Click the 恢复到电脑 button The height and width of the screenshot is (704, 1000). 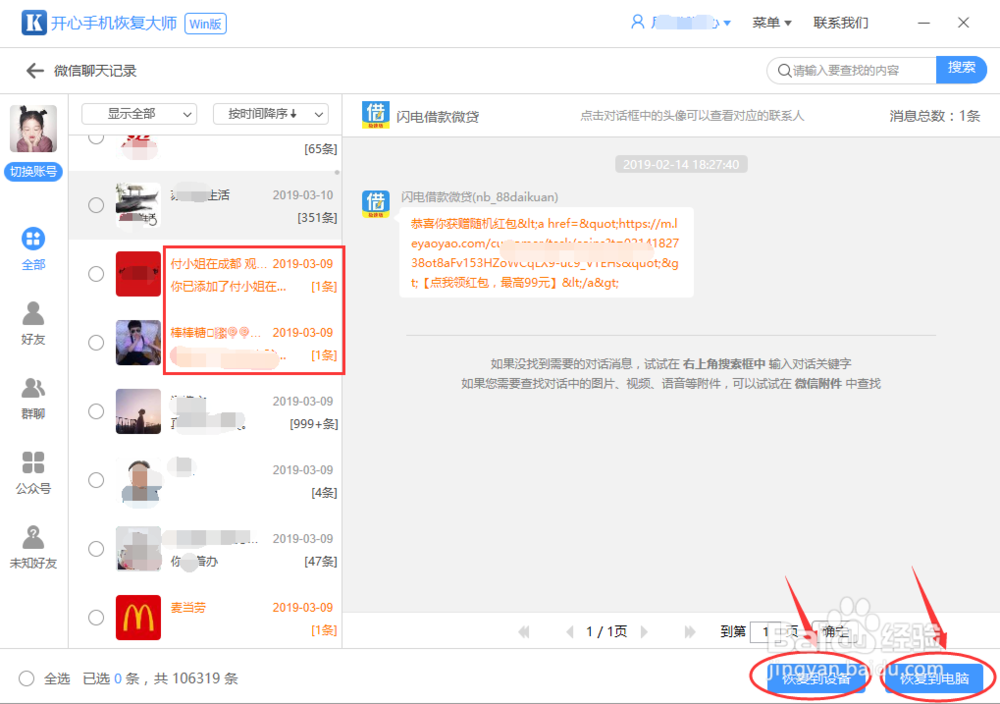pyautogui.click(x=934, y=678)
